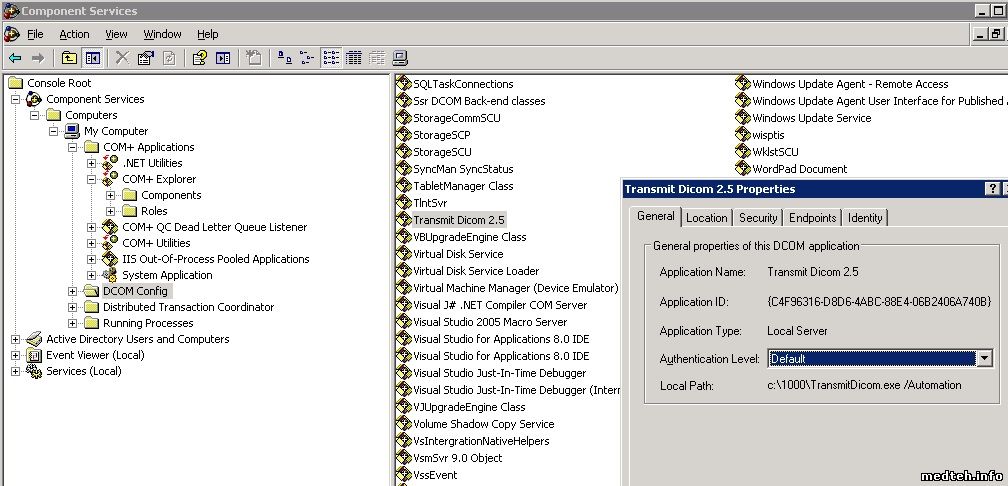Expand the Event Viewer (Local) node

[15, 355]
